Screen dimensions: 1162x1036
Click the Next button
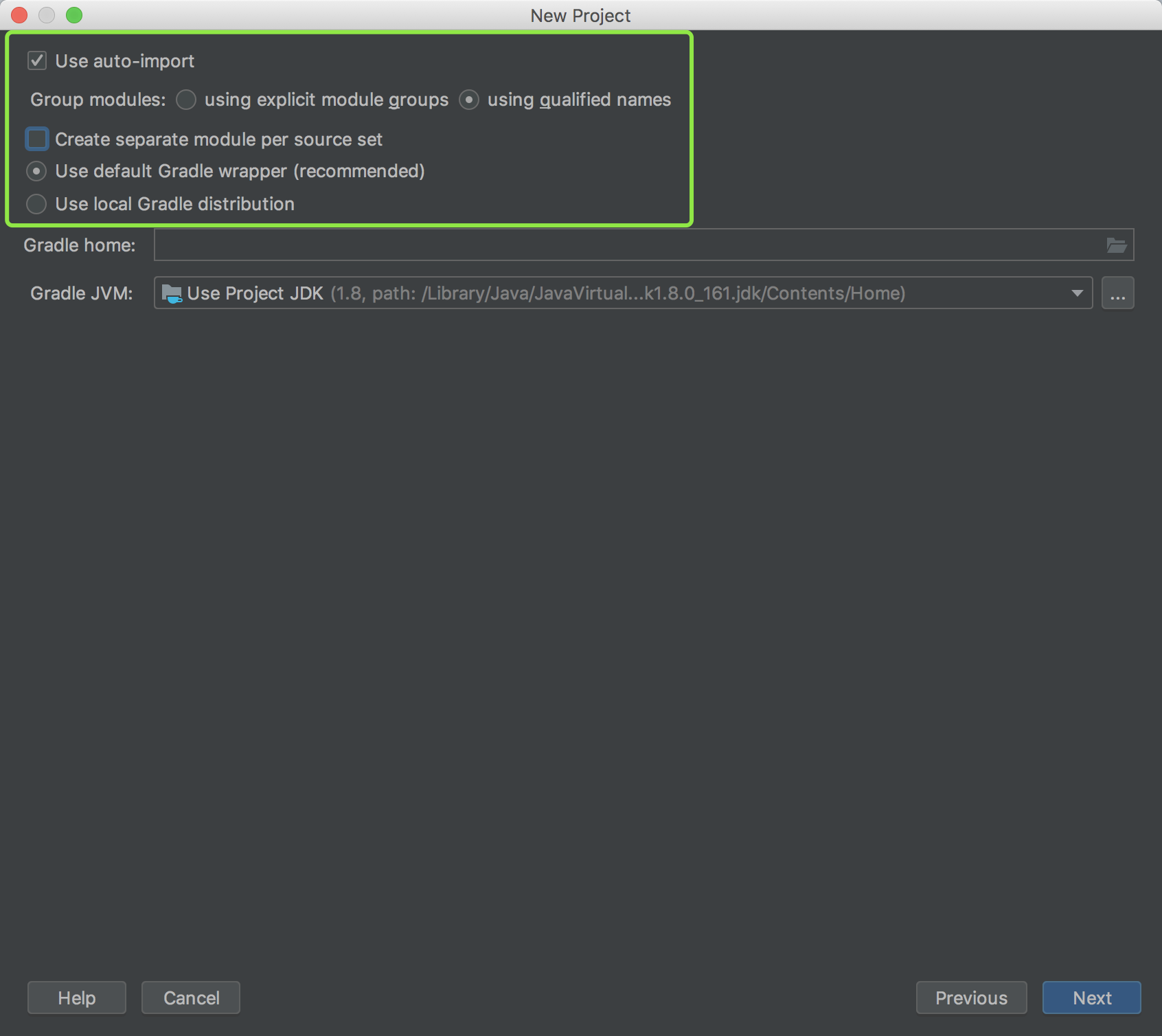click(x=1091, y=998)
